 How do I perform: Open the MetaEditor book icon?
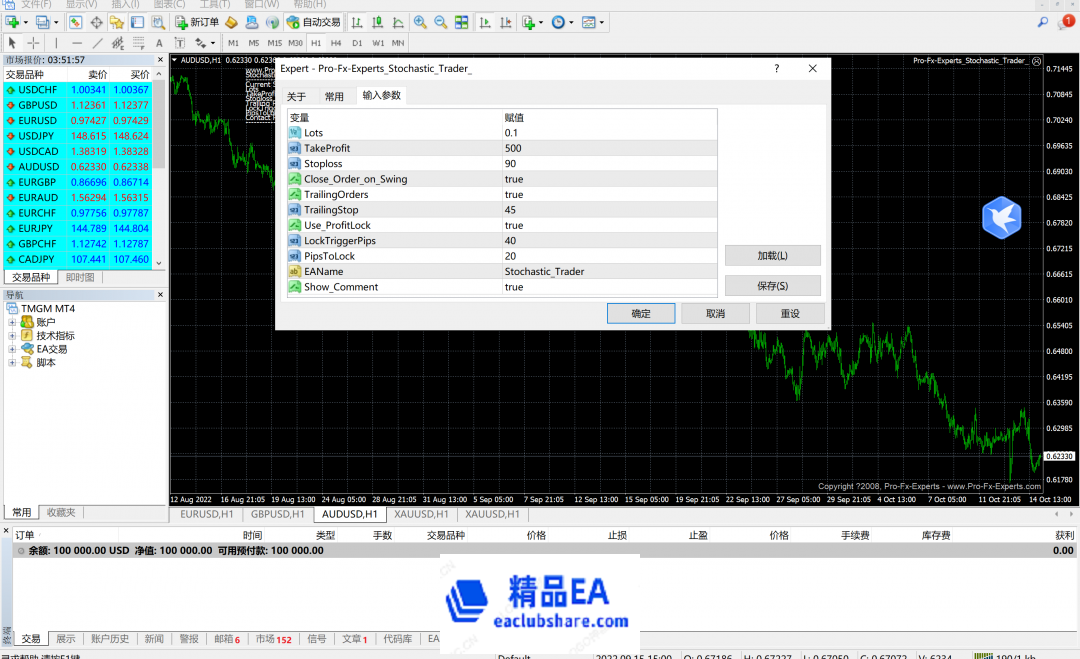[x=231, y=22]
